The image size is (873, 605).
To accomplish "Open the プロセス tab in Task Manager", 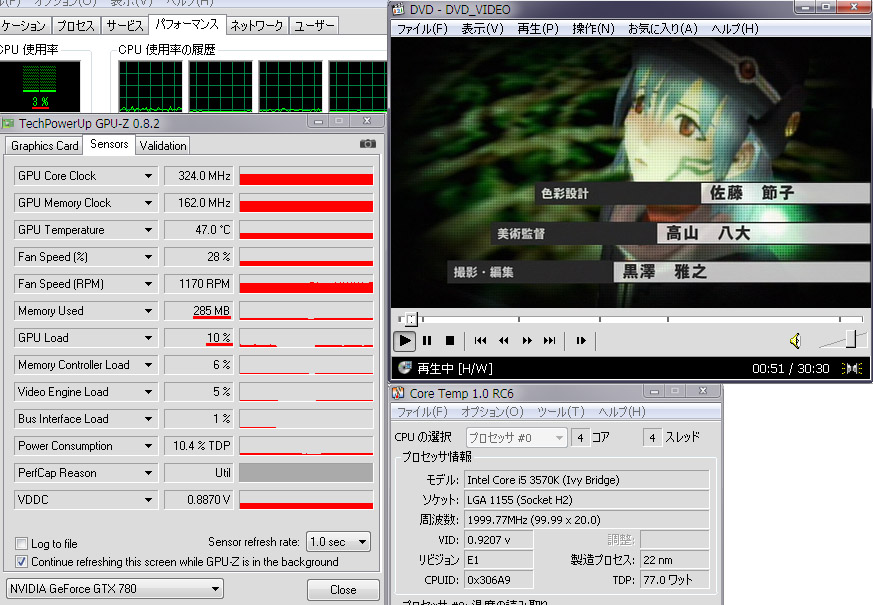I will pyautogui.click(x=76, y=26).
